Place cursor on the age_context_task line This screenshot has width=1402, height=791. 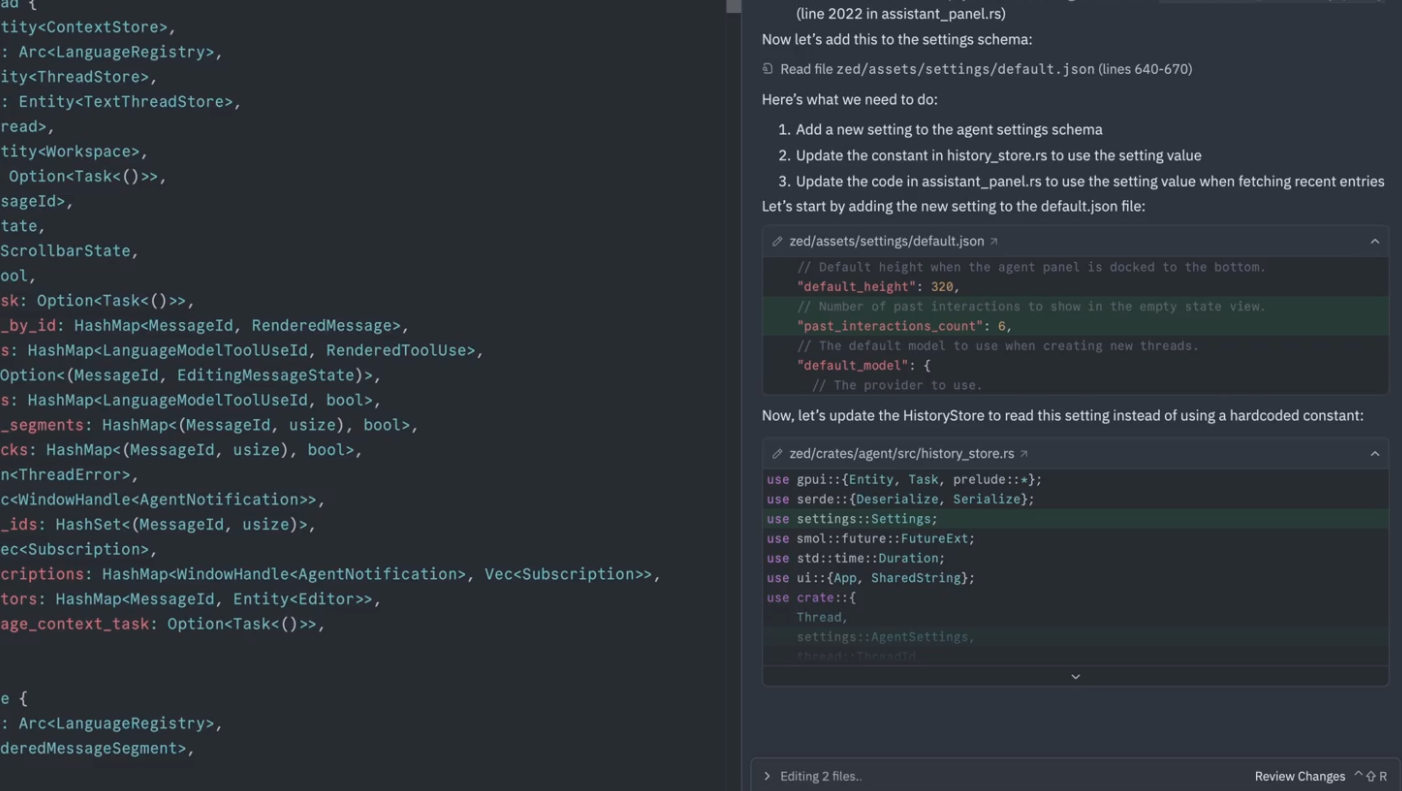[160, 624]
